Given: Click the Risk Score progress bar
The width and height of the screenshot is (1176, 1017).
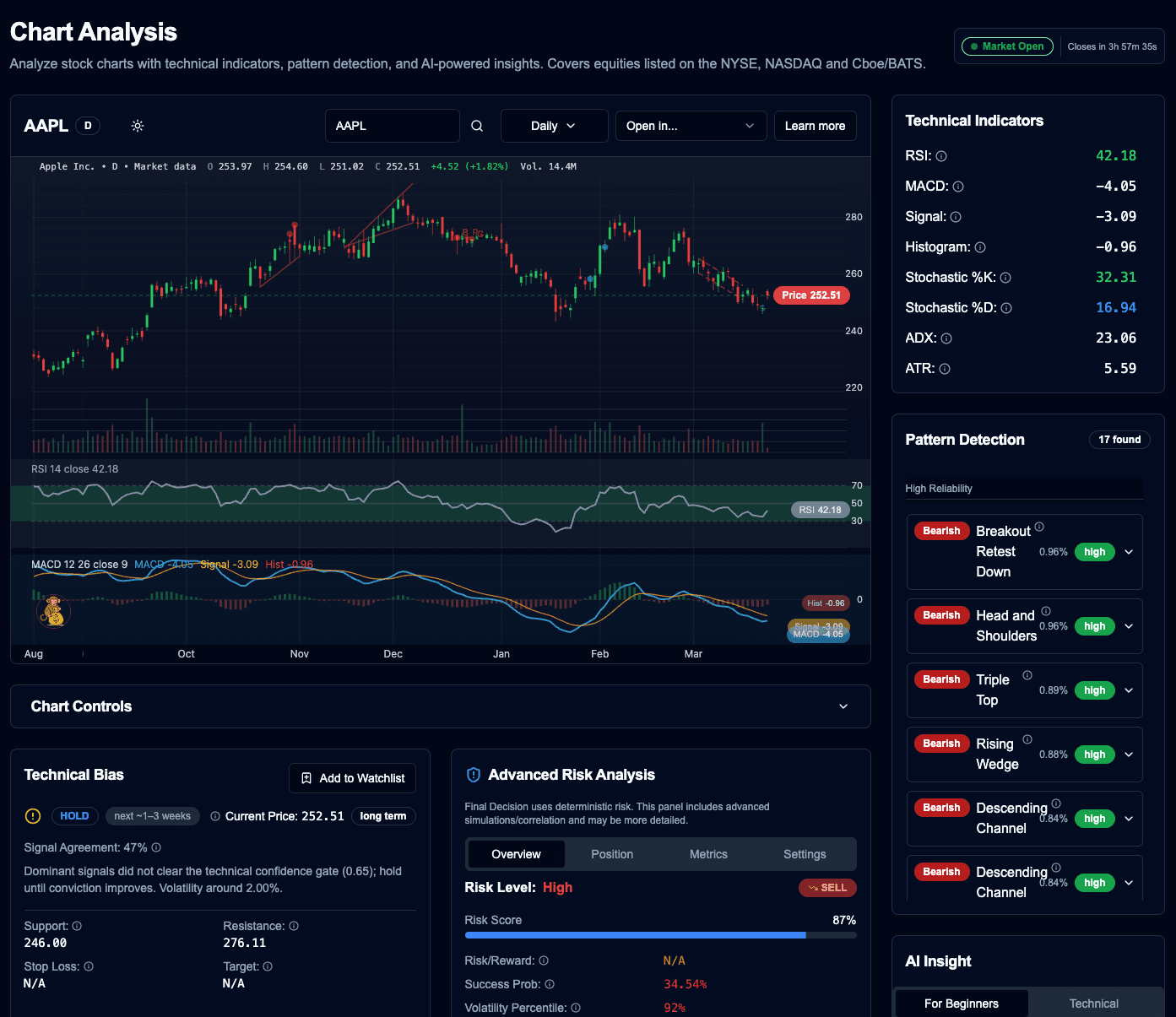Looking at the screenshot, I should 660,935.
